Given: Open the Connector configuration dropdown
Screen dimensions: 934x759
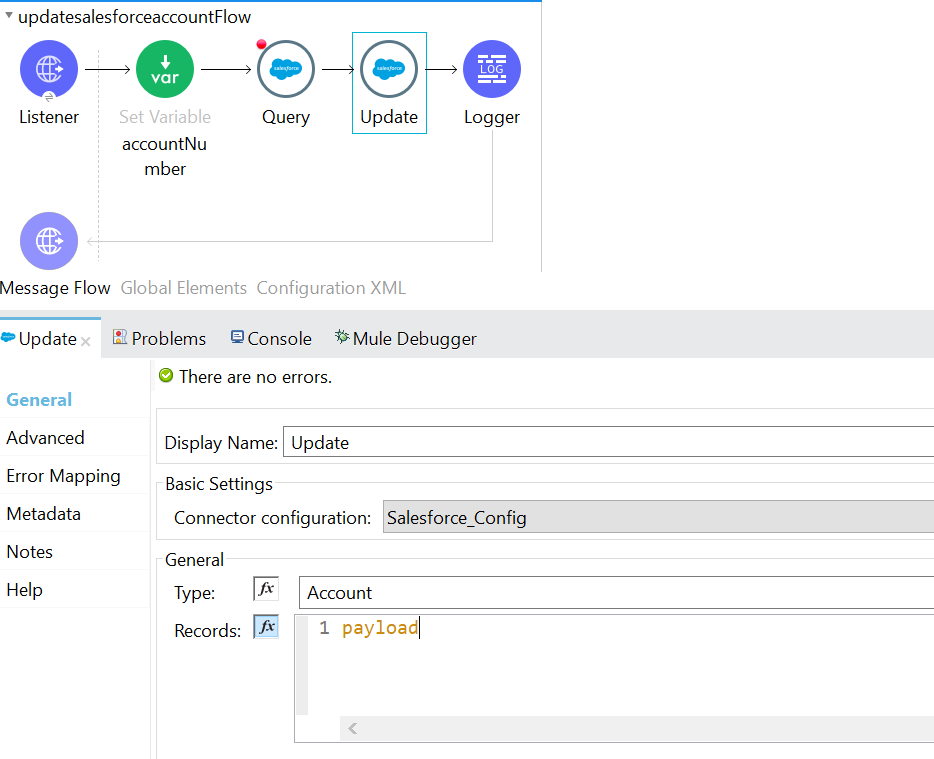Looking at the screenshot, I should point(658,517).
